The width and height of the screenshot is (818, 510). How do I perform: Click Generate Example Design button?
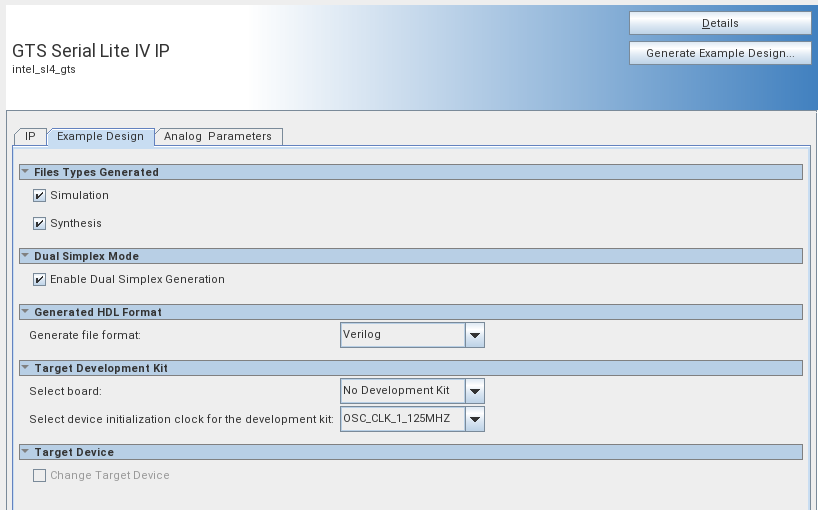[720, 53]
